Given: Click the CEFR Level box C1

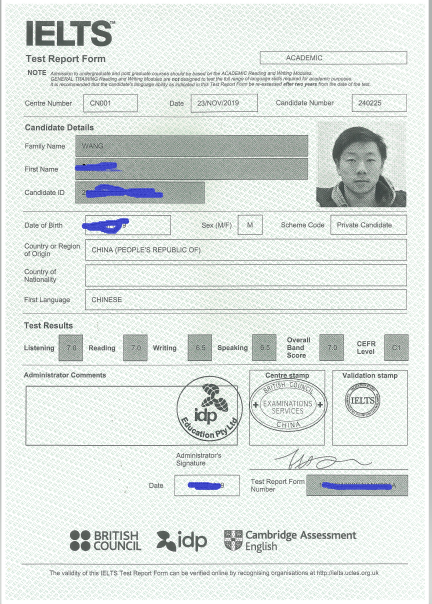Looking at the screenshot, I should [x=397, y=348].
